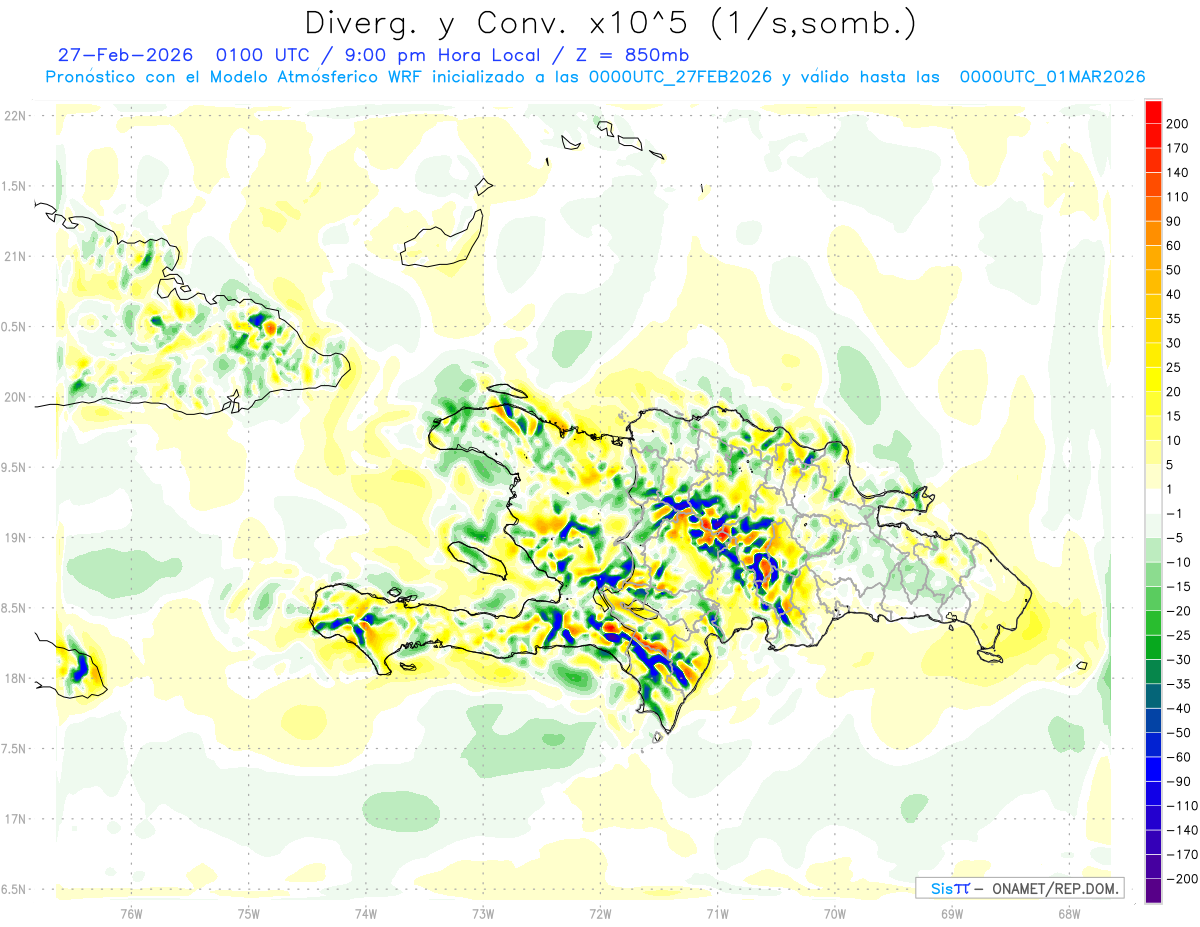
Task: Click the positive '5' color scale value
Action: pyautogui.click(x=1172, y=465)
